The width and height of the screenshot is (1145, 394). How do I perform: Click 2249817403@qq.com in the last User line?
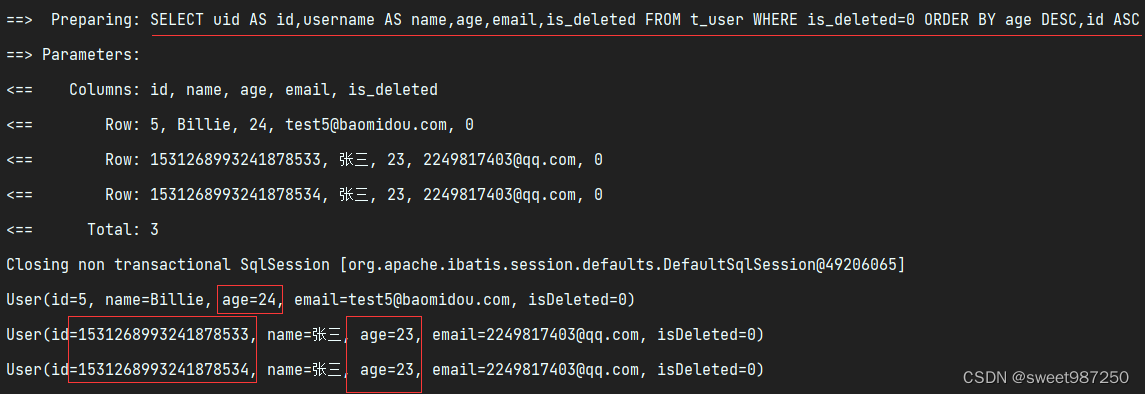click(x=562, y=369)
